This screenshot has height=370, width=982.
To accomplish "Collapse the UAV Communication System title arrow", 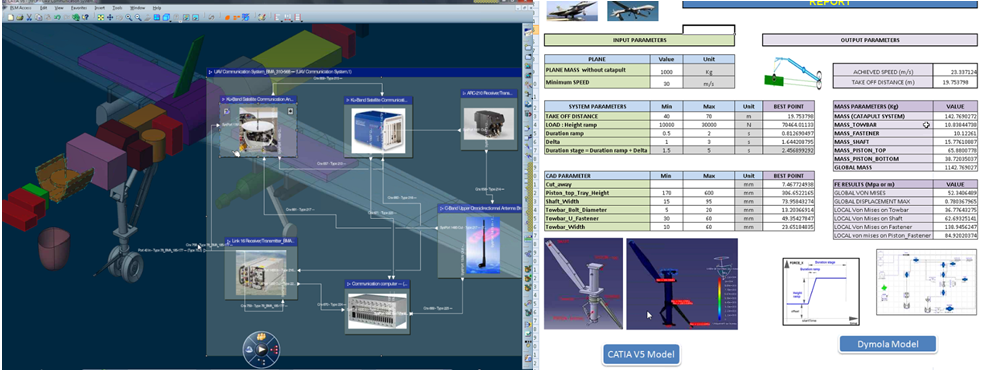I will [x=210, y=72].
